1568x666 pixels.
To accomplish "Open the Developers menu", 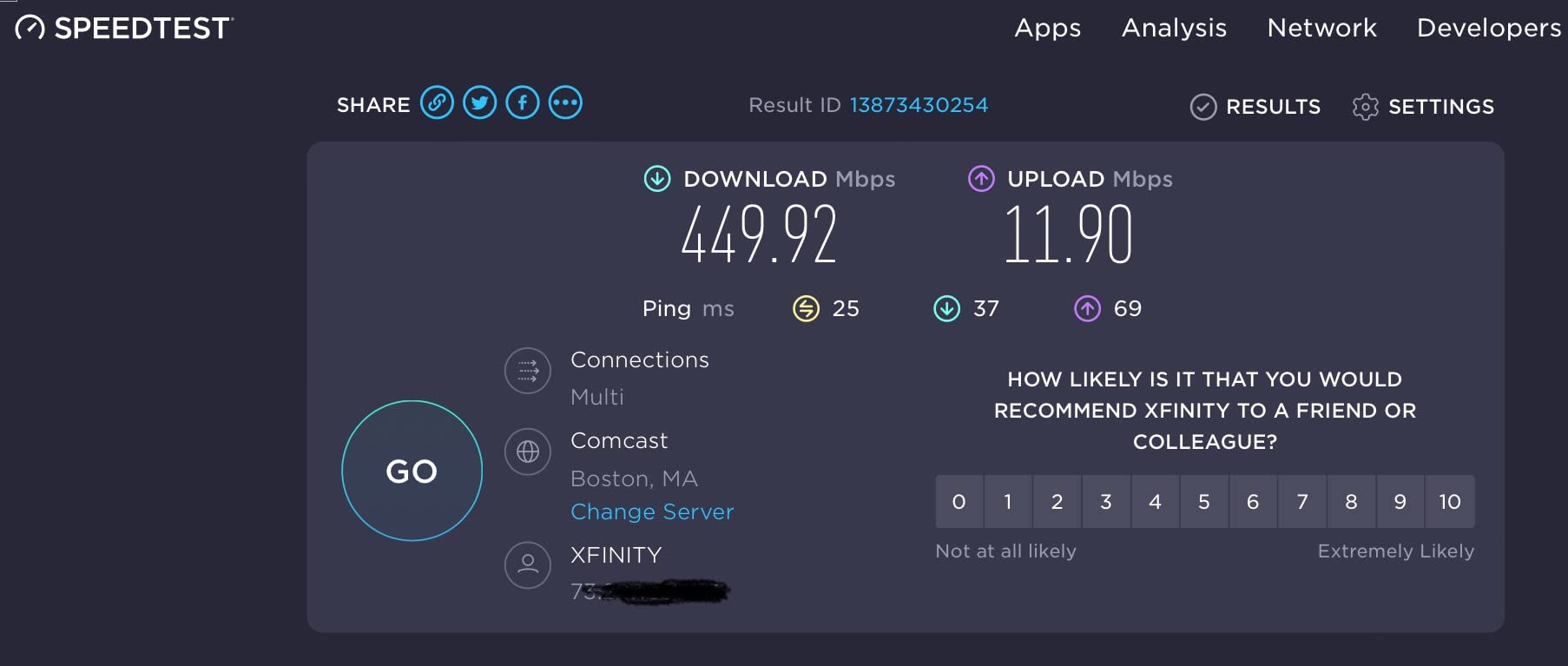I will (x=1486, y=28).
